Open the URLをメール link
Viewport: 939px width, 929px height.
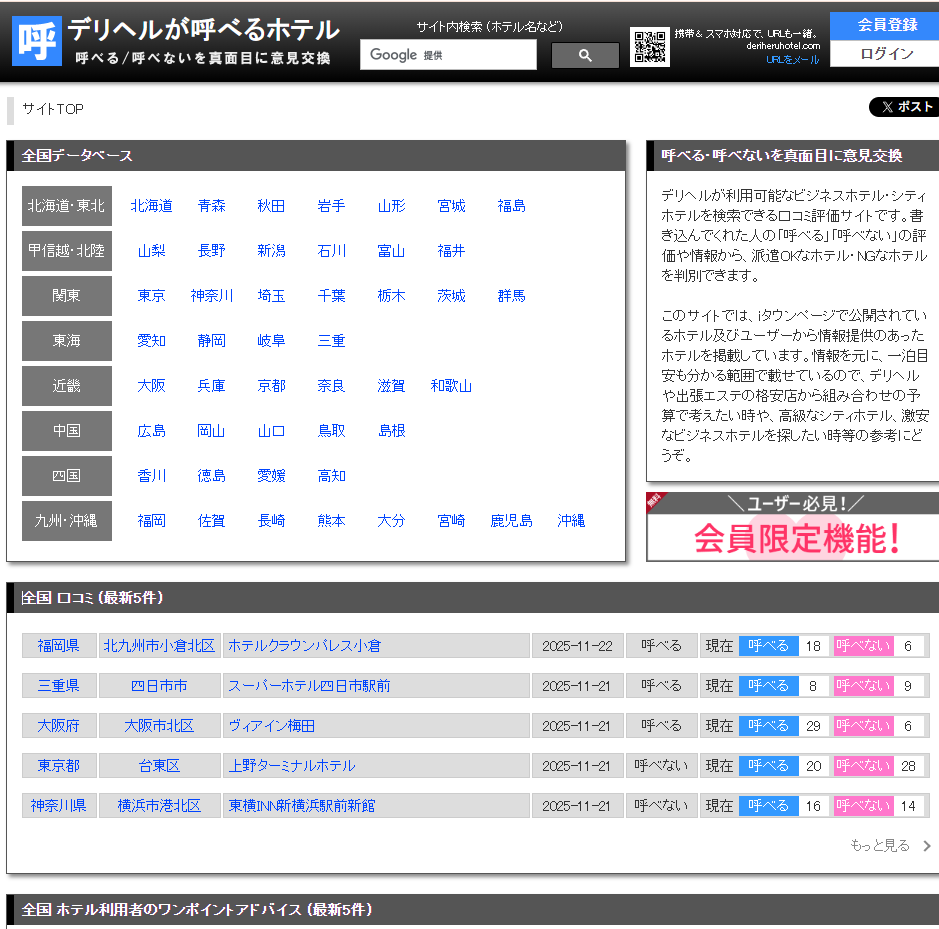point(792,60)
